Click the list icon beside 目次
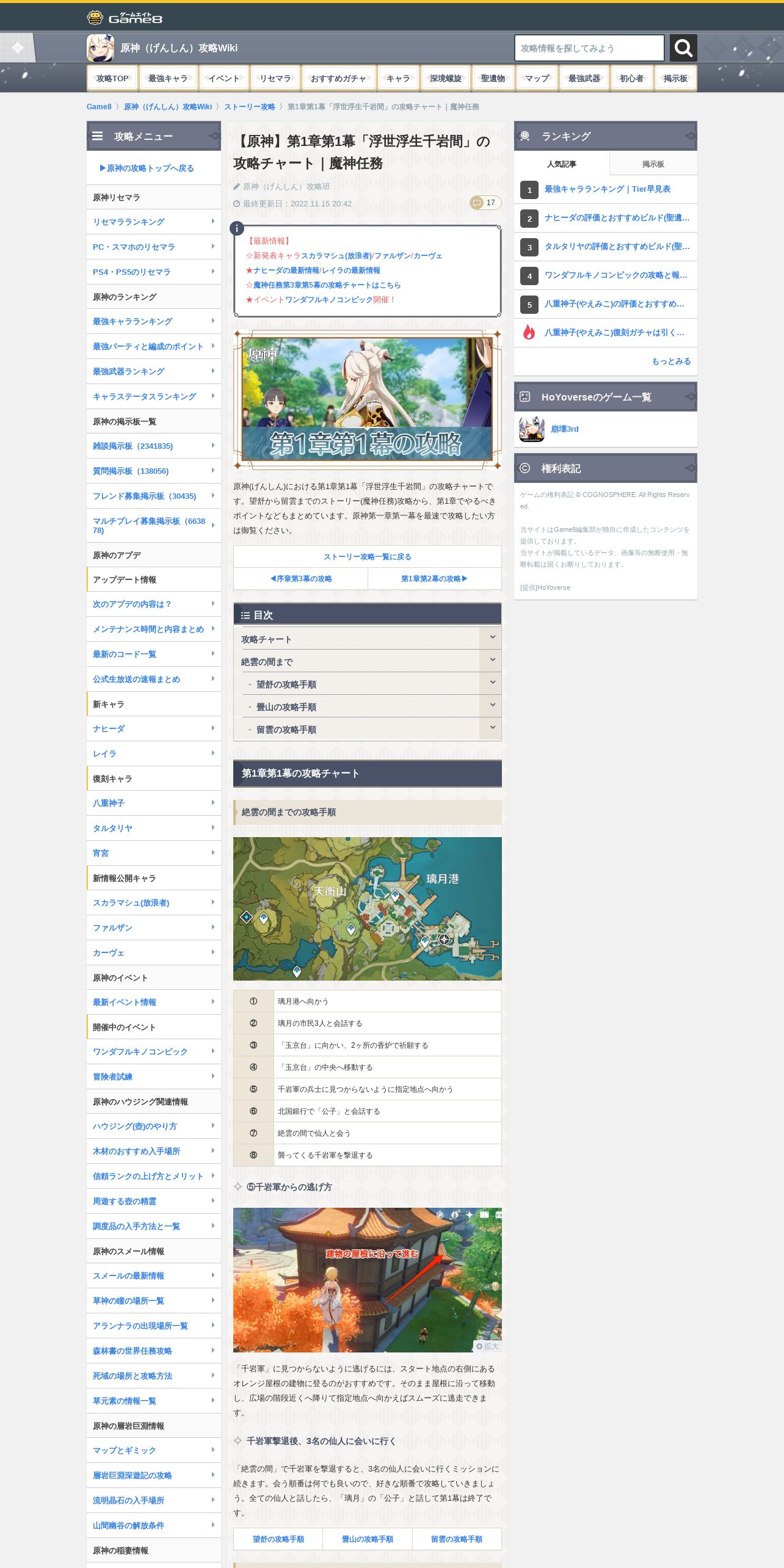 pos(245,615)
